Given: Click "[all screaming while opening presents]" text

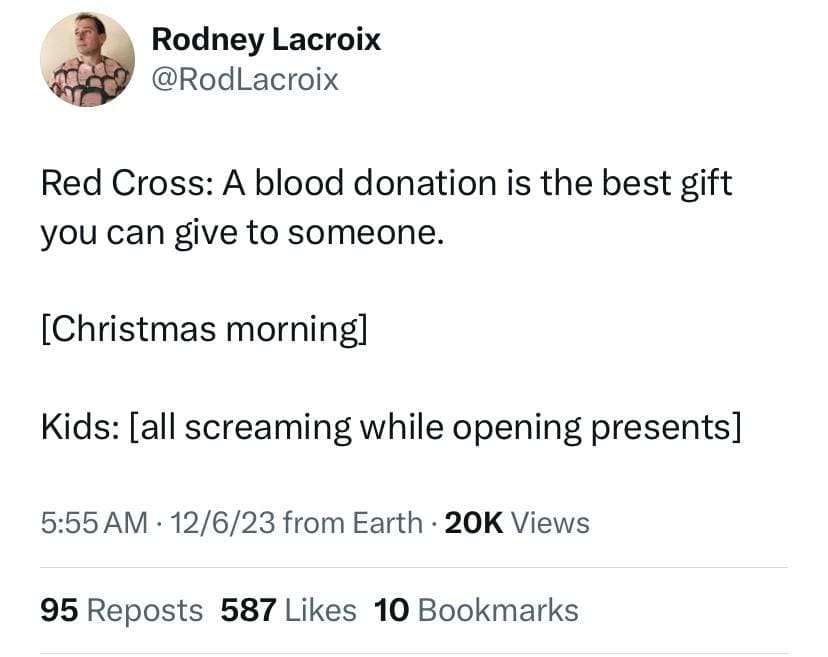Looking at the screenshot, I should pyautogui.click(x=435, y=427).
